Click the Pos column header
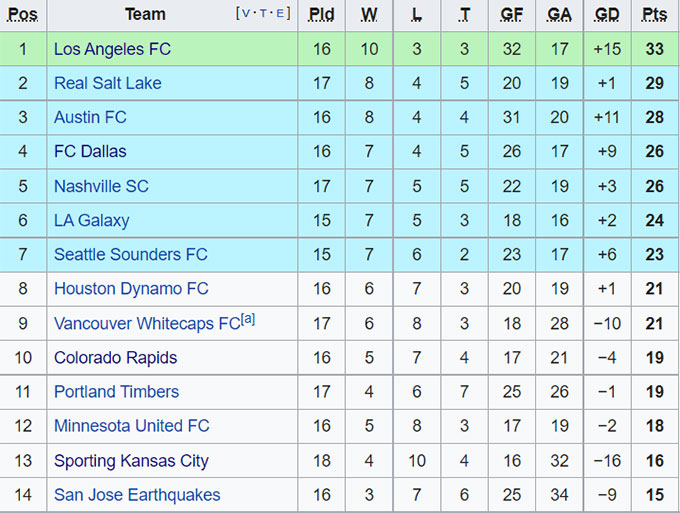The height and width of the screenshot is (513, 680). (x=23, y=15)
